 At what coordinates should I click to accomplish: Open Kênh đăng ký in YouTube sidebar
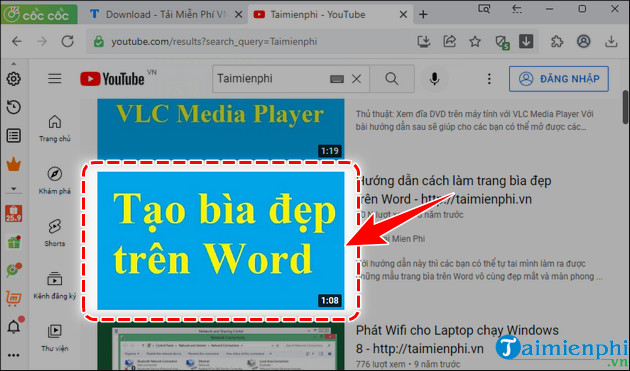(x=55, y=285)
